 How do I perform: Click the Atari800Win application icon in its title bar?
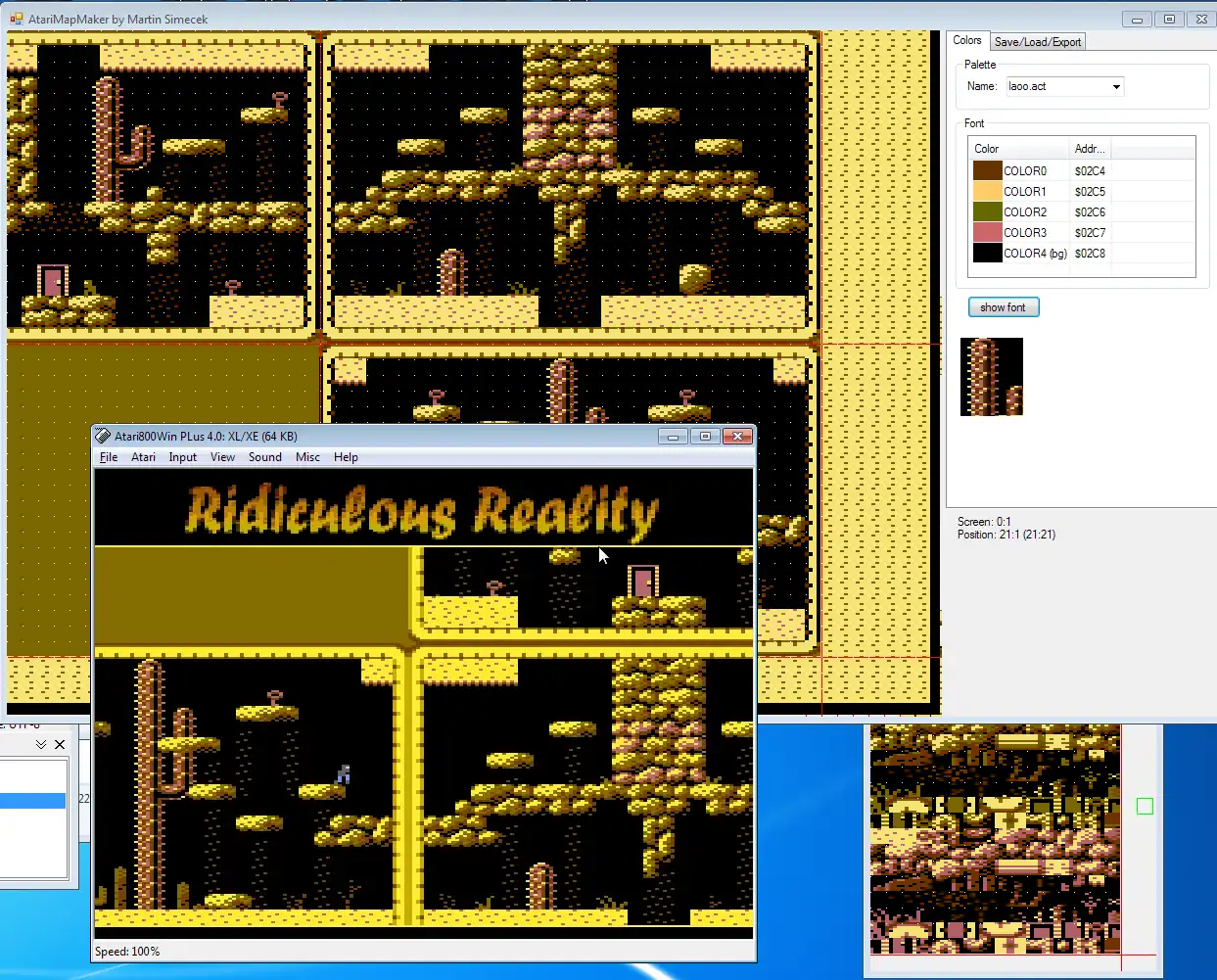coord(104,436)
